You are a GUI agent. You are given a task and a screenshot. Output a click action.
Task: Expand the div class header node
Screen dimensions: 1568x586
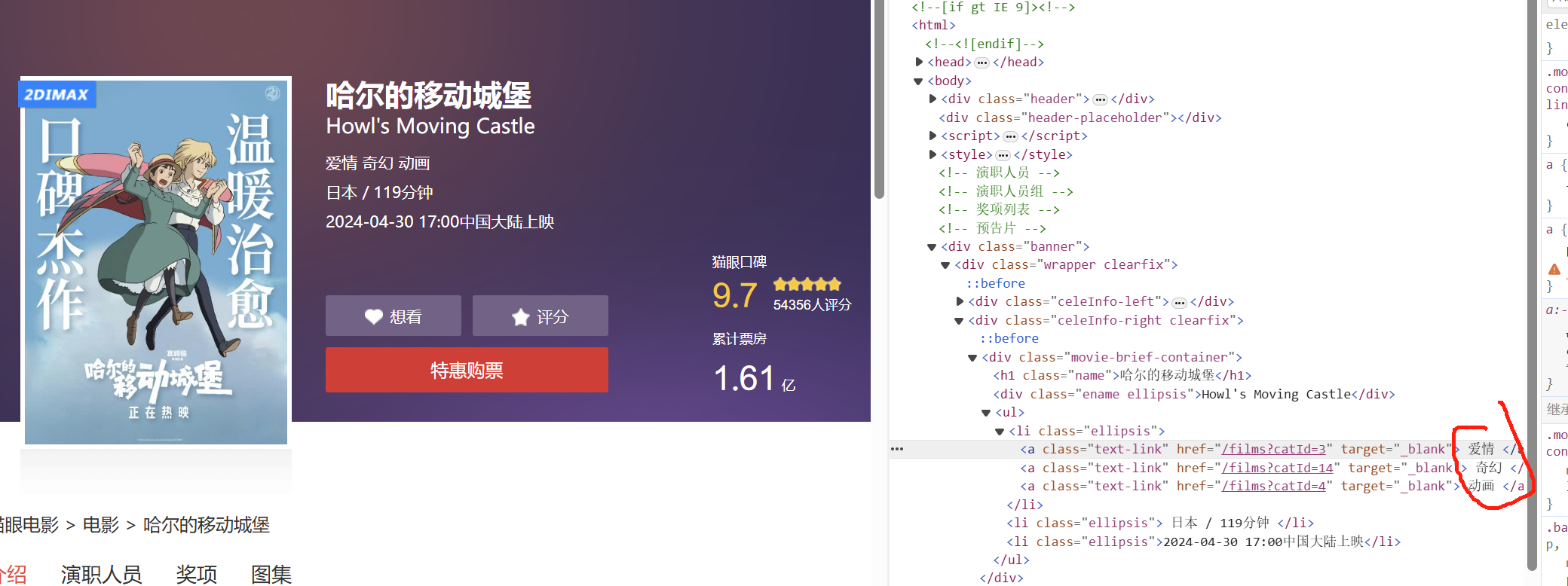(933, 99)
